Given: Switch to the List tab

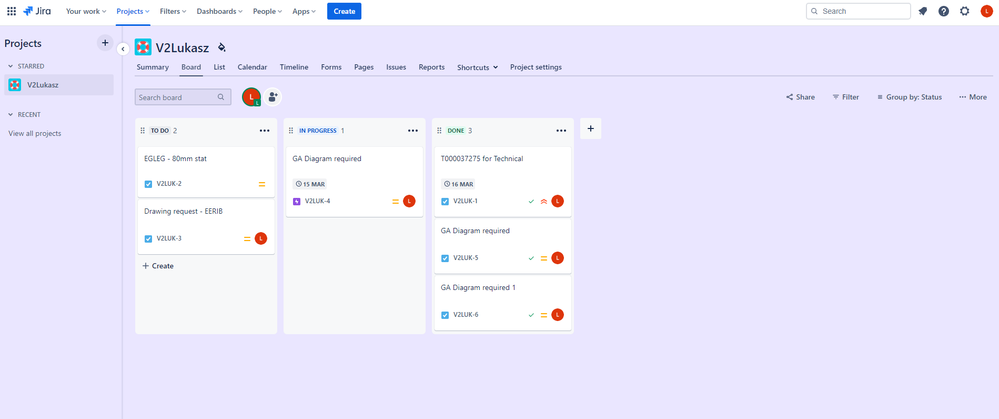Looking at the screenshot, I should click(x=219, y=67).
